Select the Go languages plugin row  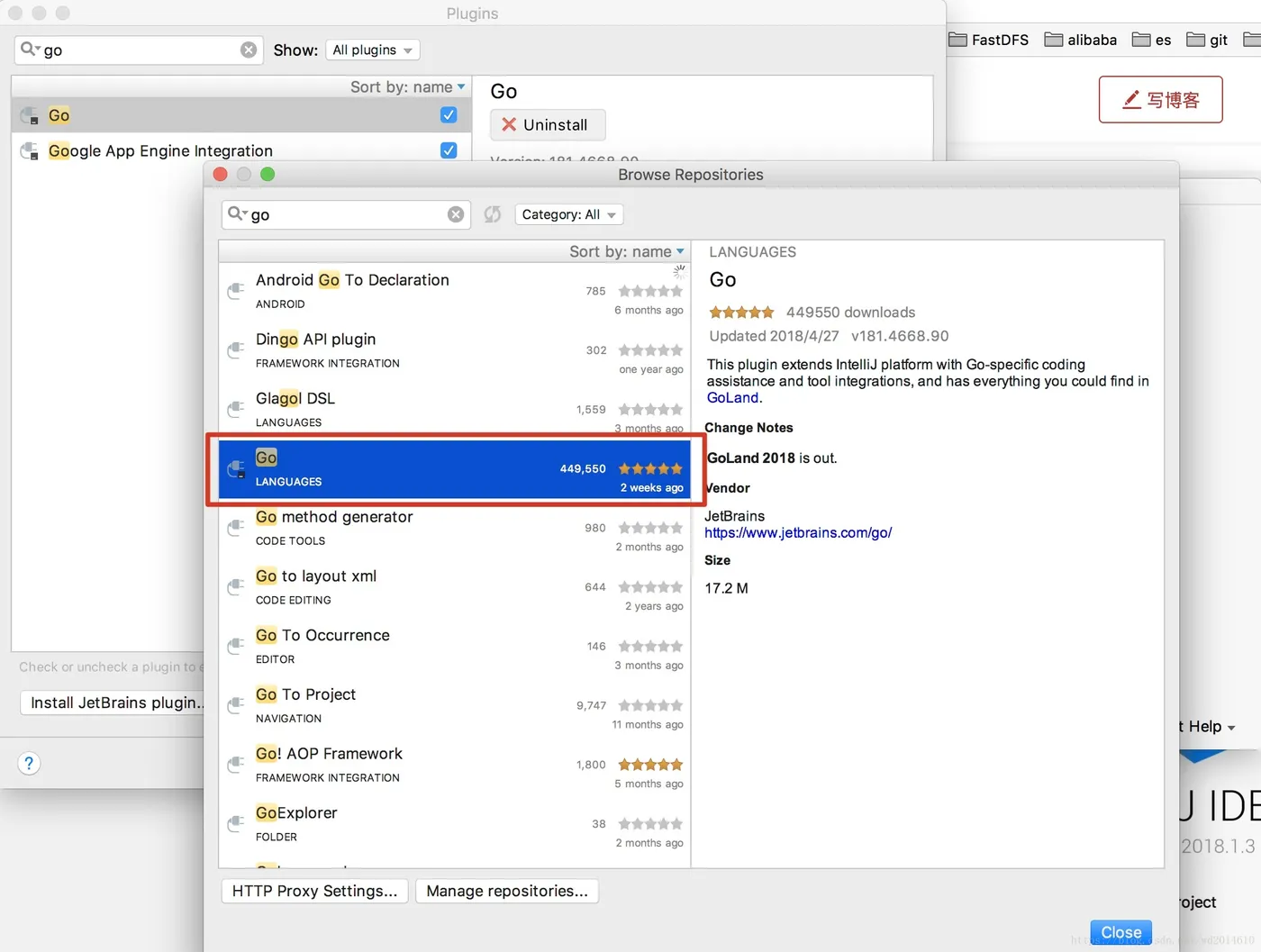(455, 469)
